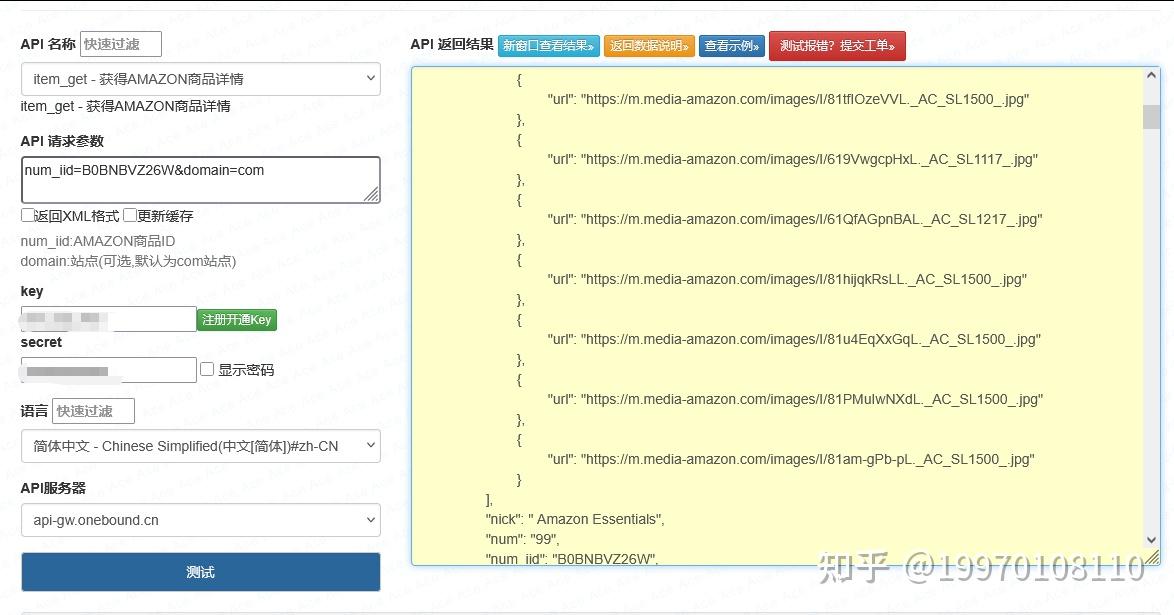Click the "num_iid": "B0BNBVZ26W" result line
1174x615 pixels.
click(x=572, y=559)
